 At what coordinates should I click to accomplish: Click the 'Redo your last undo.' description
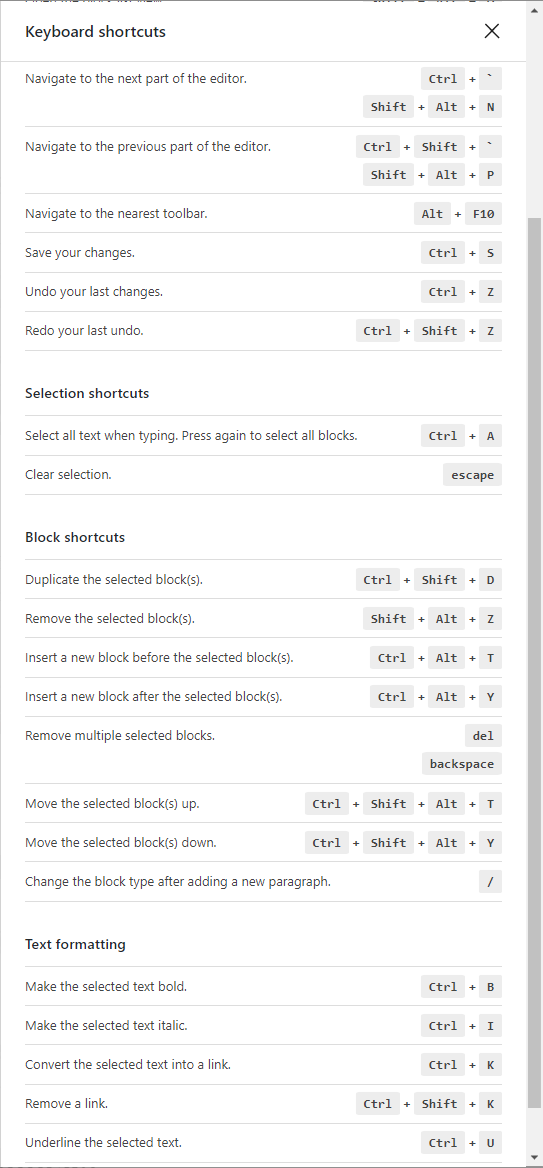click(84, 330)
